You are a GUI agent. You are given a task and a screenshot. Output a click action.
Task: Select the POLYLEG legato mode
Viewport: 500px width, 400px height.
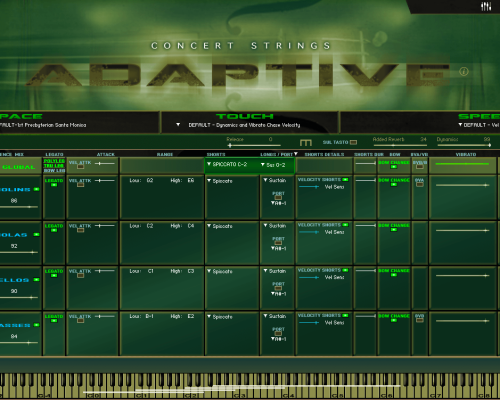(x=54, y=161)
